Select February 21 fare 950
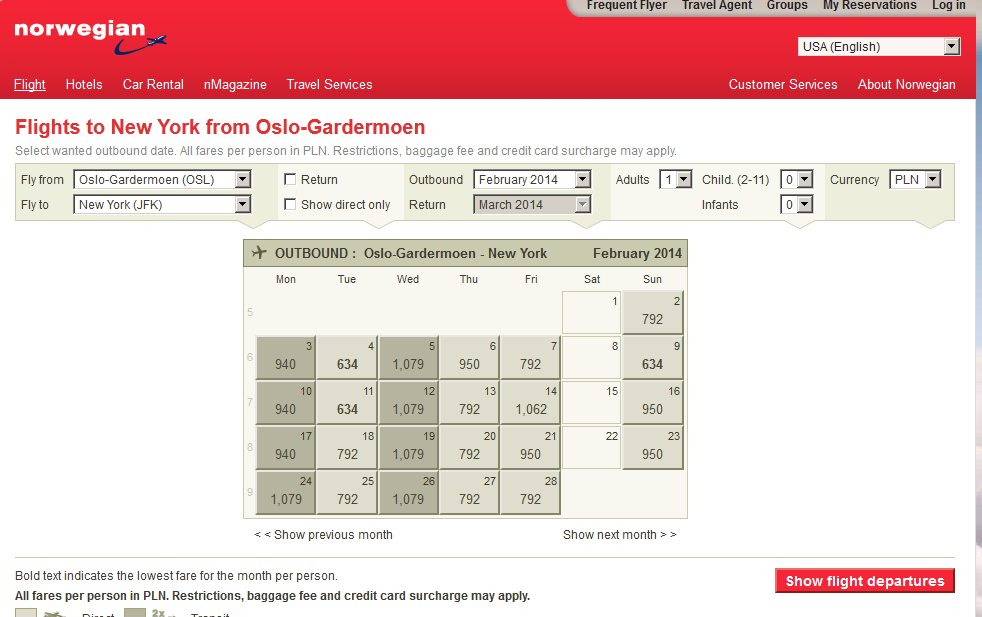The width and height of the screenshot is (982, 617). [530, 447]
